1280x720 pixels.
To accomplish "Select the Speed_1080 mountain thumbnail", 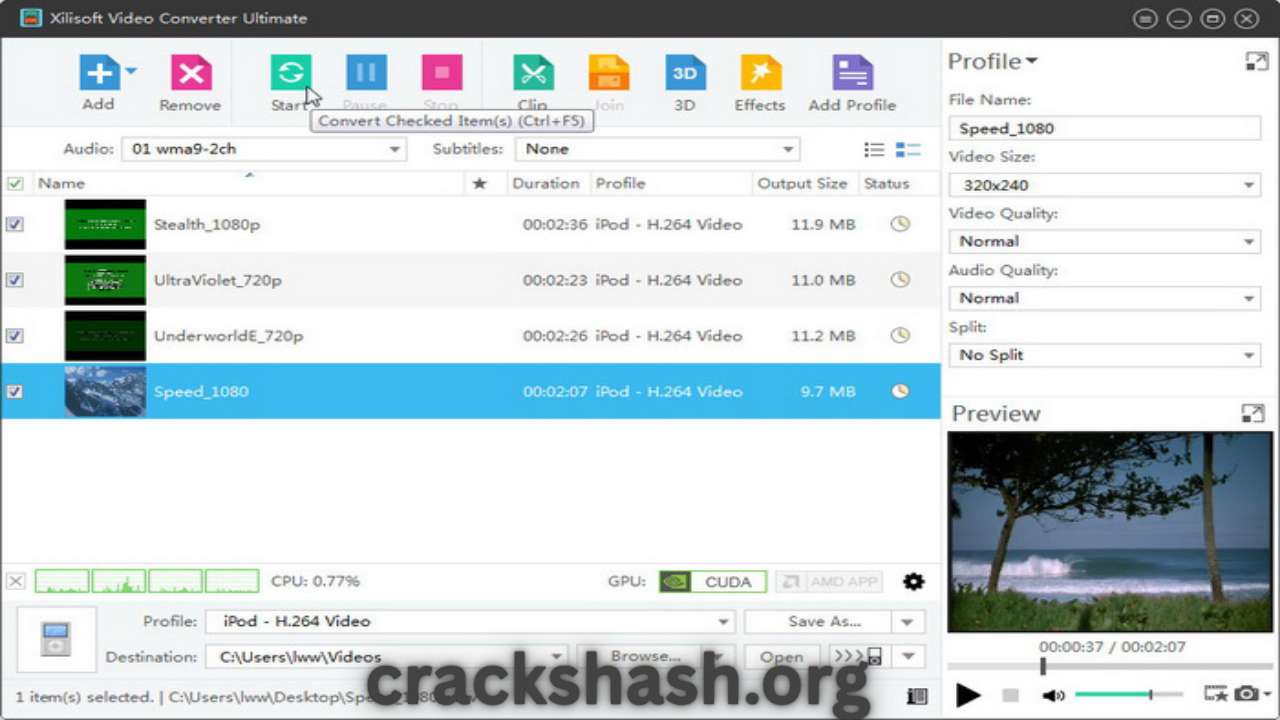I will pyautogui.click(x=105, y=391).
